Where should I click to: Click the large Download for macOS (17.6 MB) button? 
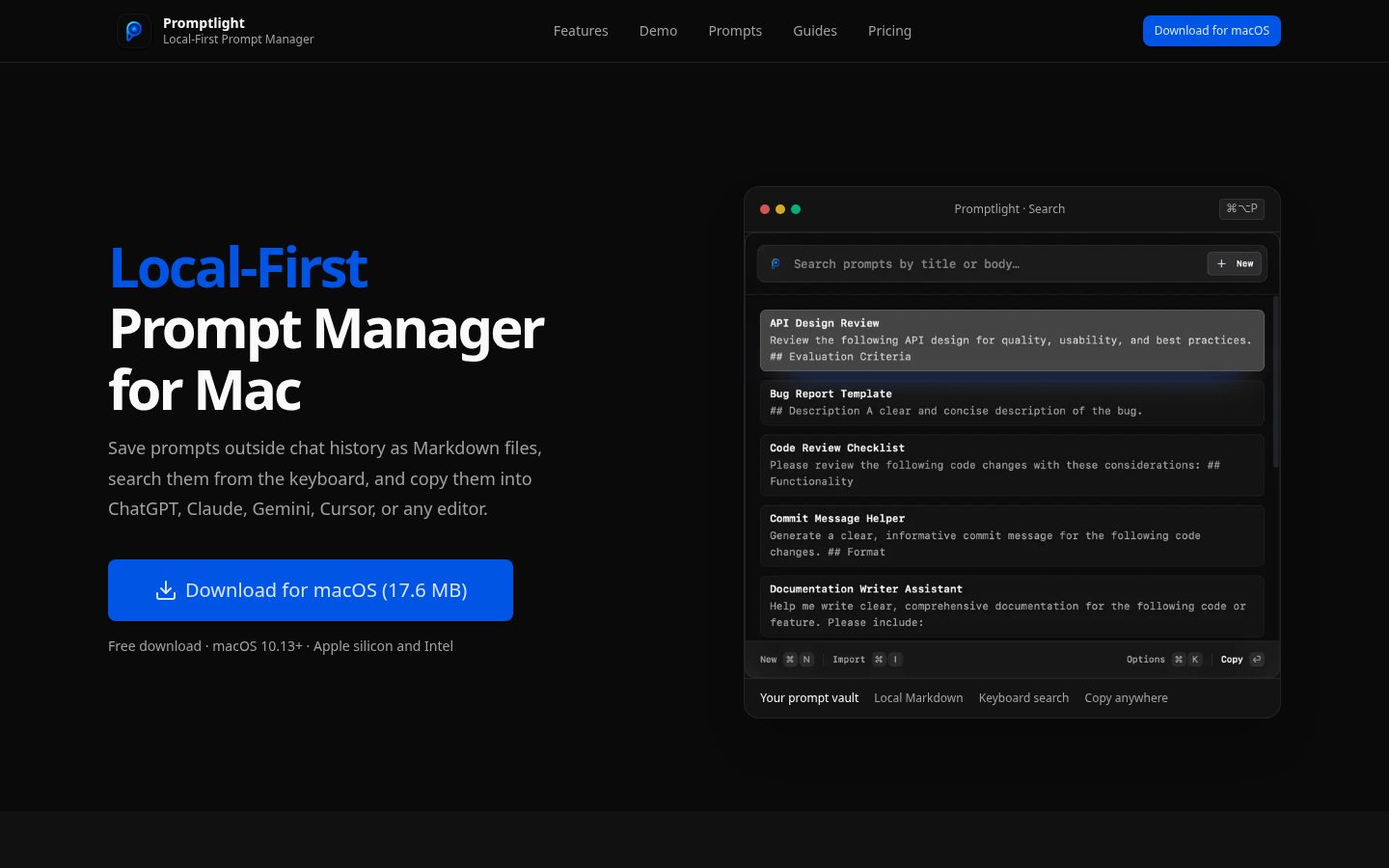coord(311,590)
